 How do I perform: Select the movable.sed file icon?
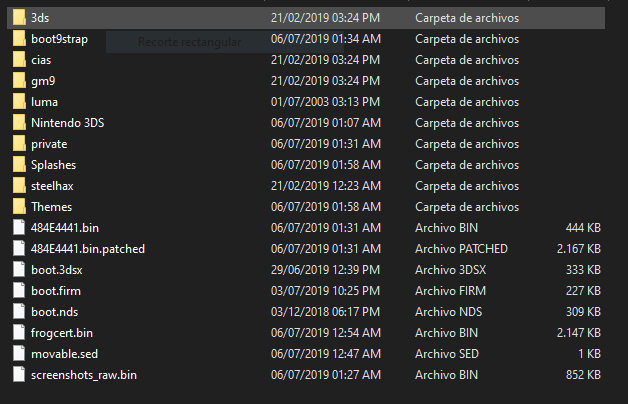(19, 354)
